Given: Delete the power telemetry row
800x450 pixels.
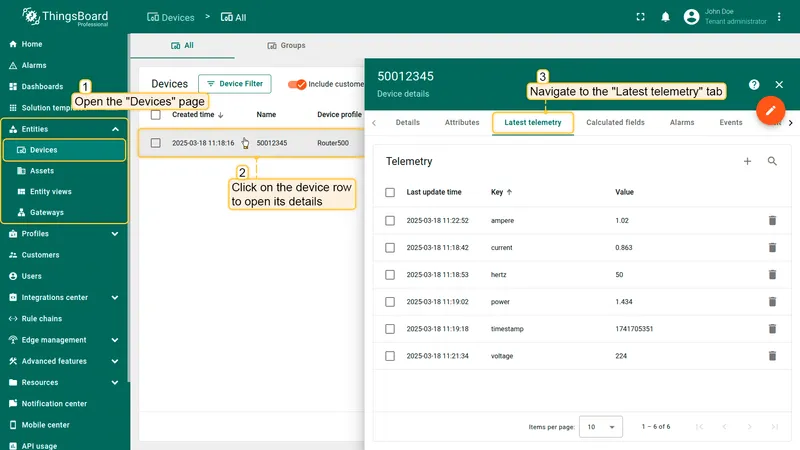Looking at the screenshot, I should (772, 302).
